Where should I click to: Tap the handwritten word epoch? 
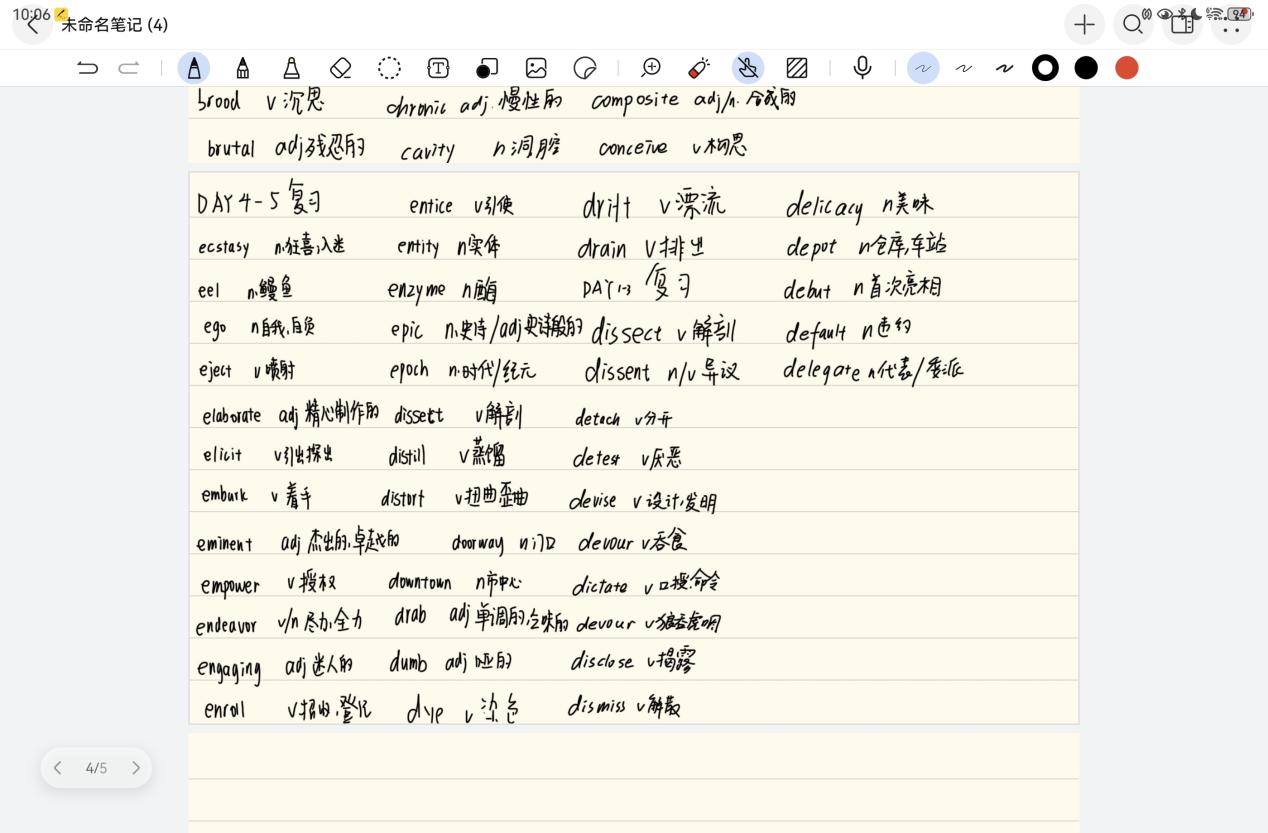(x=409, y=371)
